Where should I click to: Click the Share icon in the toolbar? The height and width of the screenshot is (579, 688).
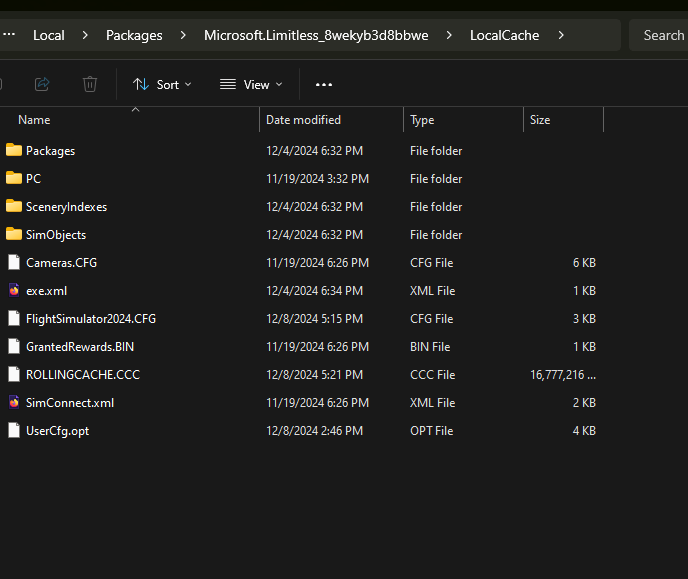tap(42, 85)
